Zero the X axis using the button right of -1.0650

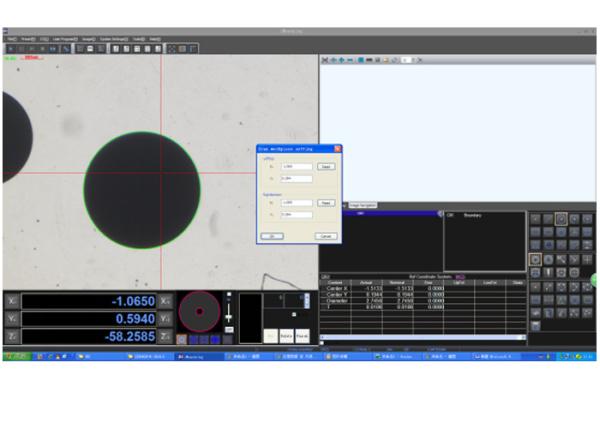(x=165, y=301)
